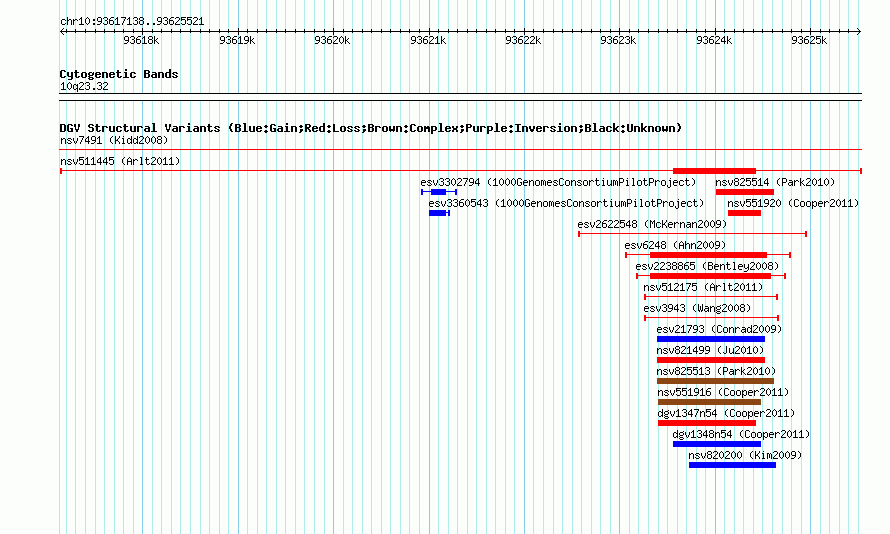
Task: Click the blue gain bar under nsv820200
Action: (x=732, y=465)
